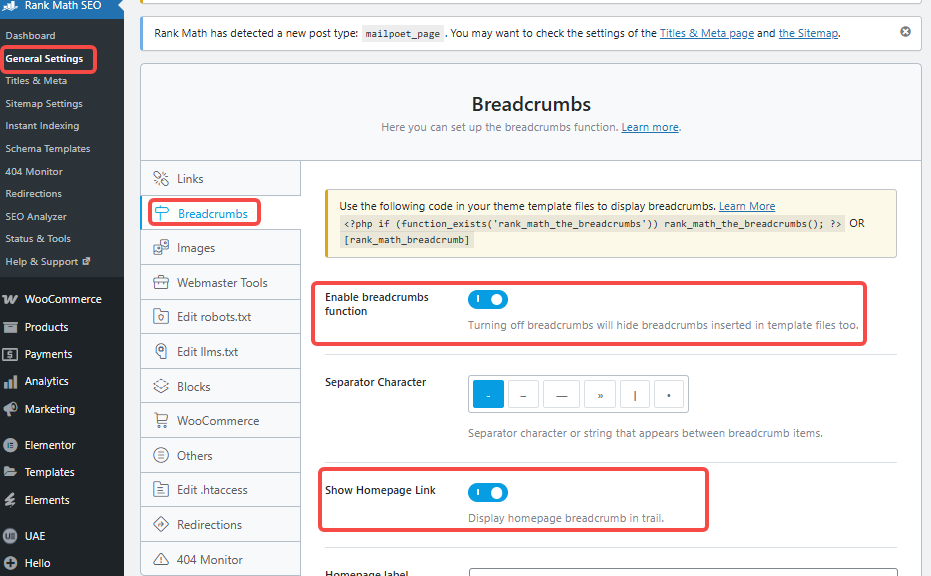This screenshot has height=576, width=931.
Task: Expand the Analytics menu
Action: (x=44, y=381)
